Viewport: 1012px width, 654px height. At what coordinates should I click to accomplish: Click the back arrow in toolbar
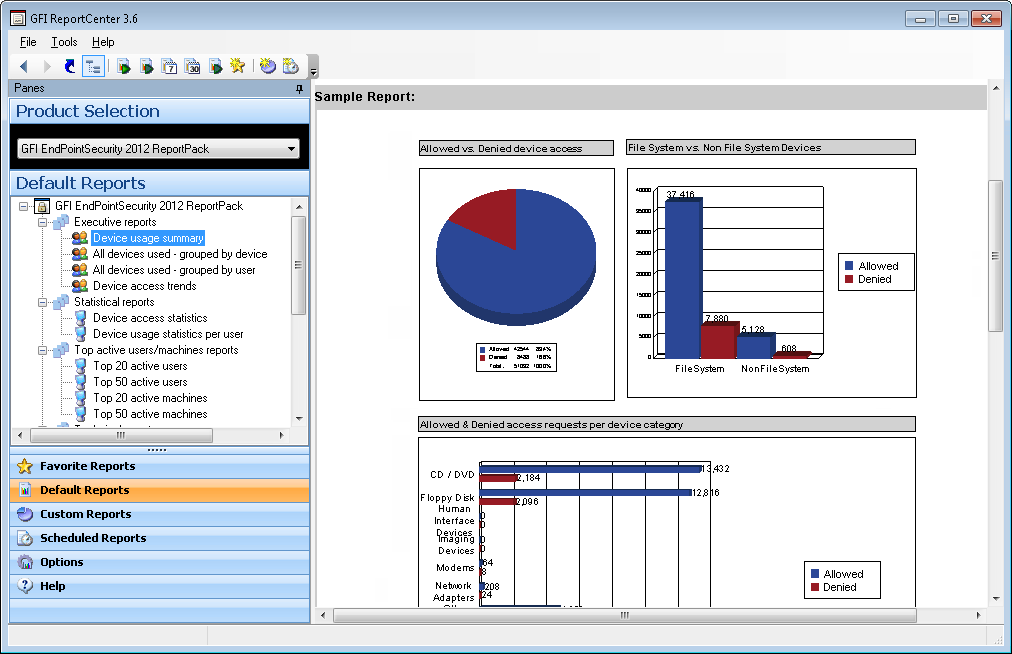point(25,66)
